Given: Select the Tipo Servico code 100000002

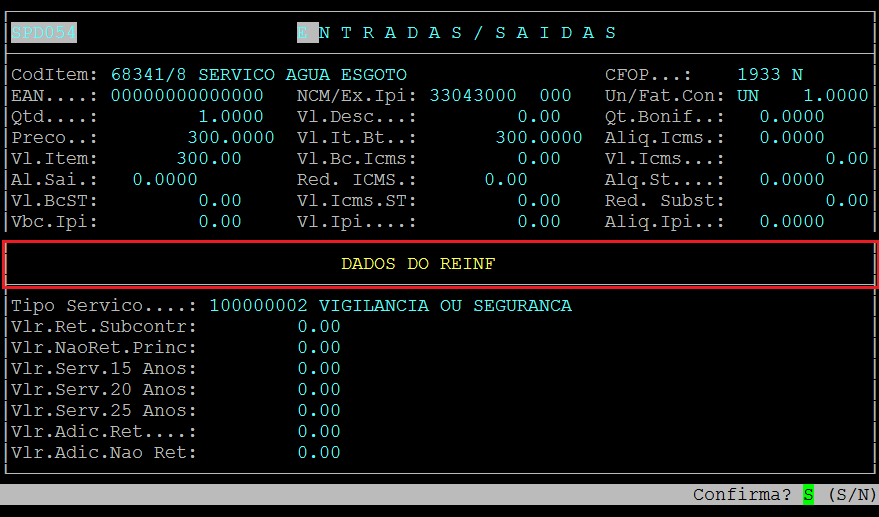Looking at the screenshot, I should click(259, 305).
